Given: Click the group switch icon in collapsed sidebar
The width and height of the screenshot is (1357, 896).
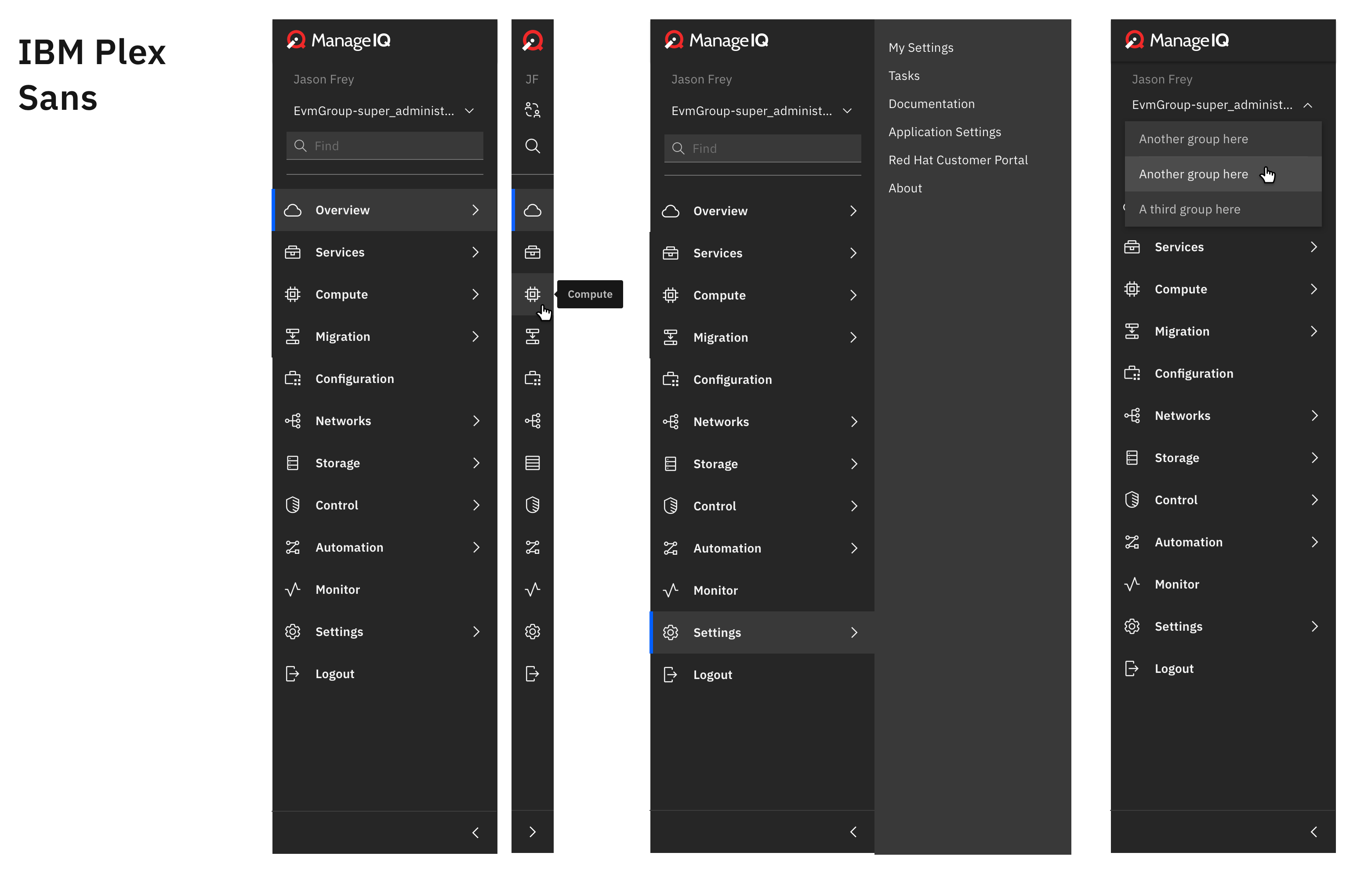Looking at the screenshot, I should pyautogui.click(x=532, y=109).
